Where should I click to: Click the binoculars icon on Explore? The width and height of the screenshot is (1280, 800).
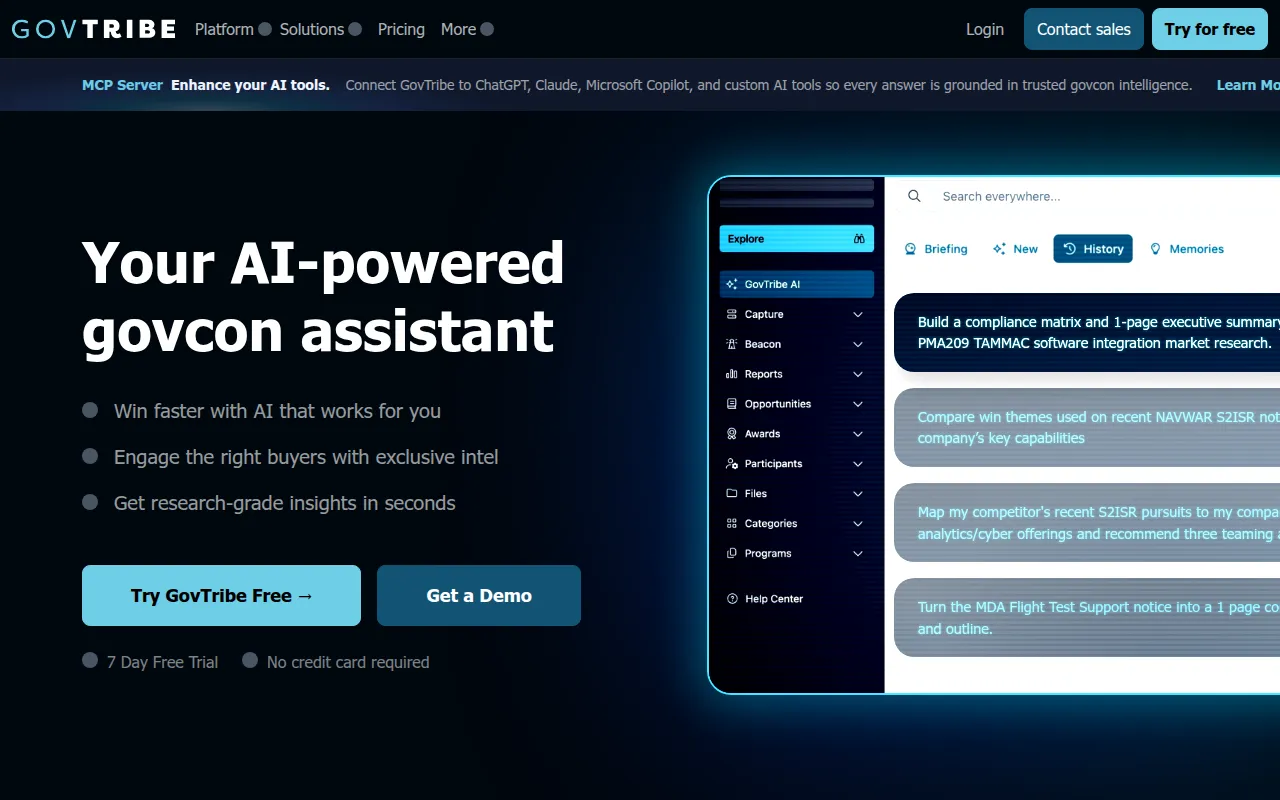click(x=859, y=239)
